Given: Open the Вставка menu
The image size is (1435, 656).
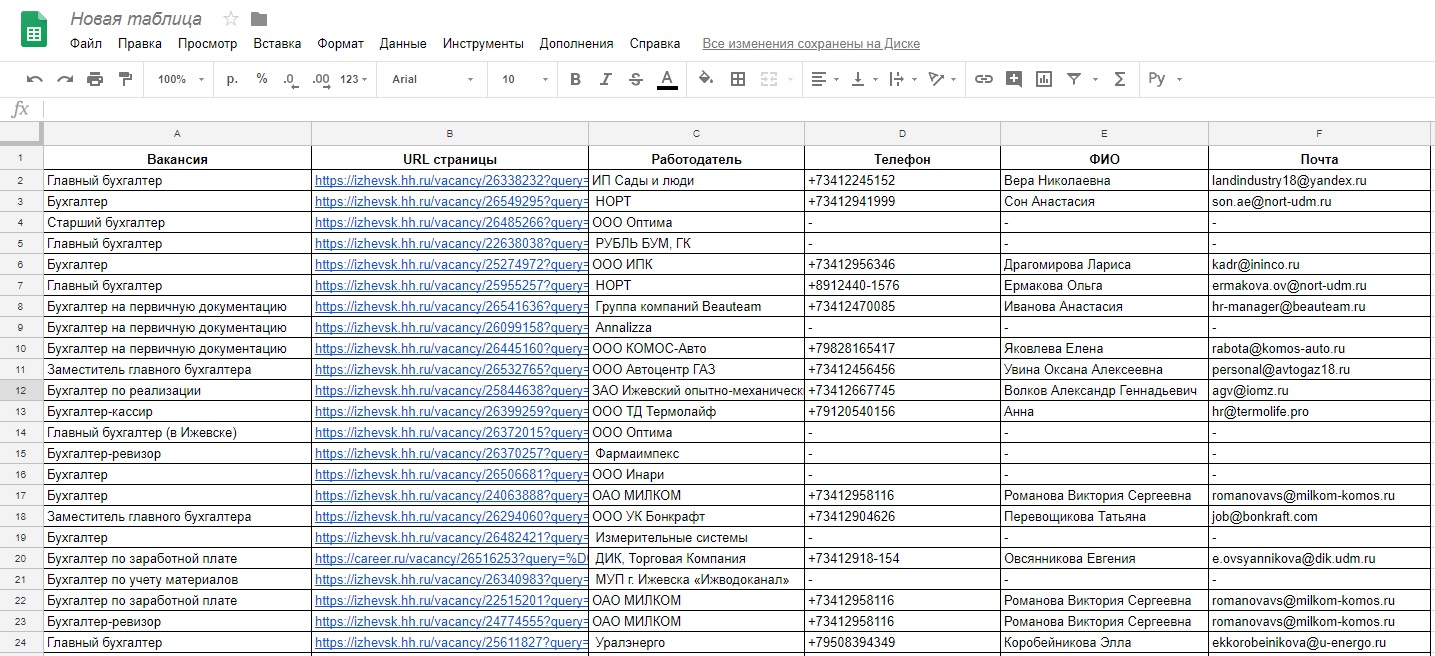Looking at the screenshot, I should click(x=277, y=44).
